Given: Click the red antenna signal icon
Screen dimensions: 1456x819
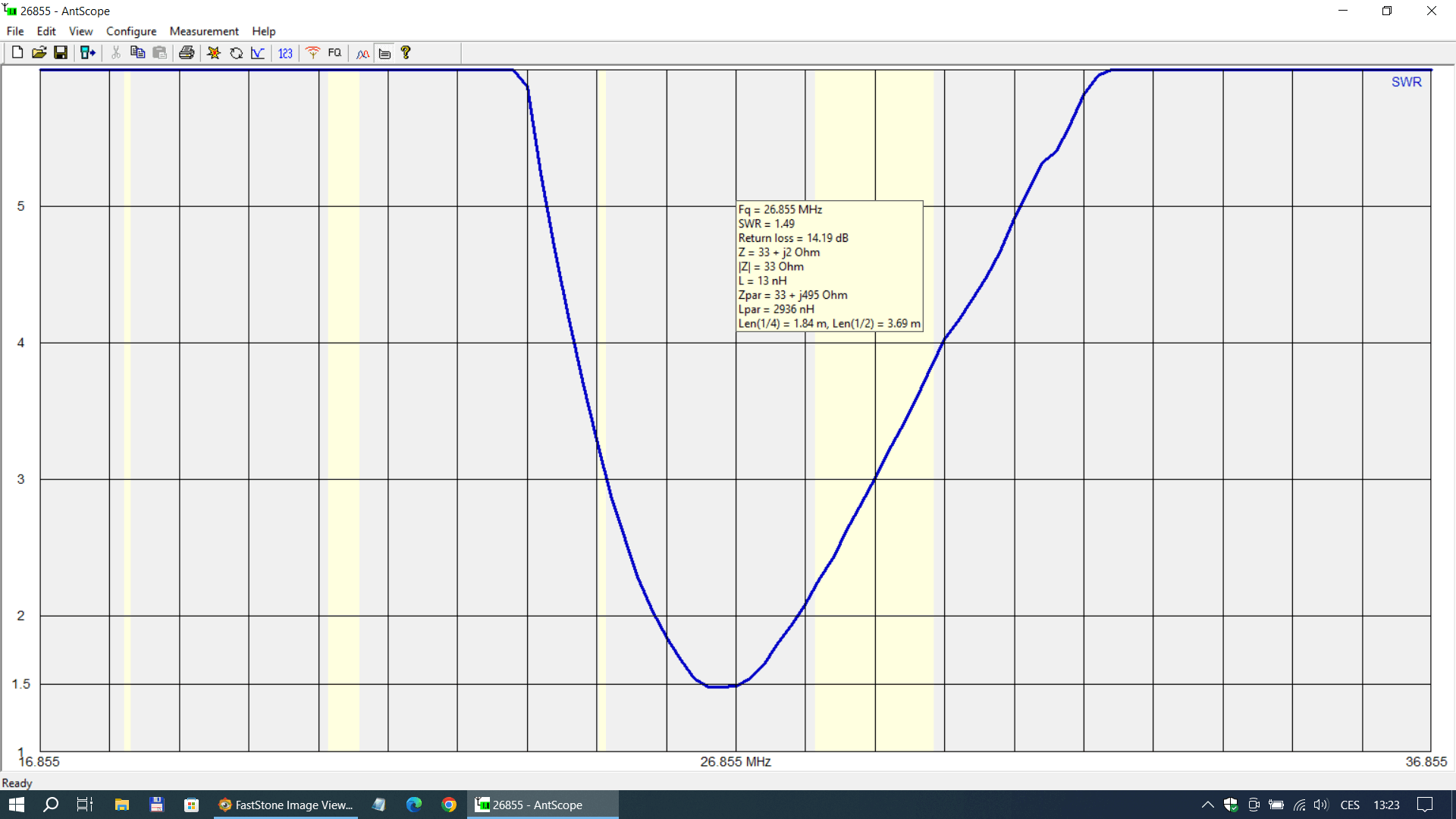Looking at the screenshot, I should (x=312, y=52).
